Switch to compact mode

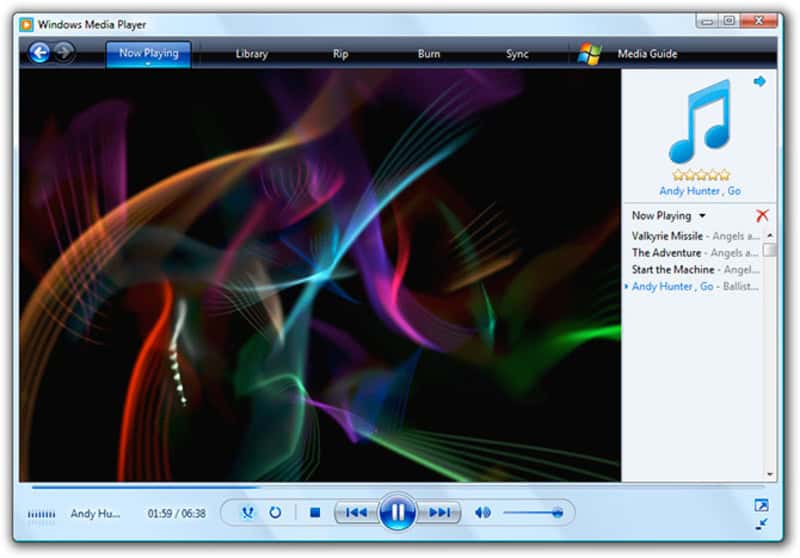click(x=761, y=523)
